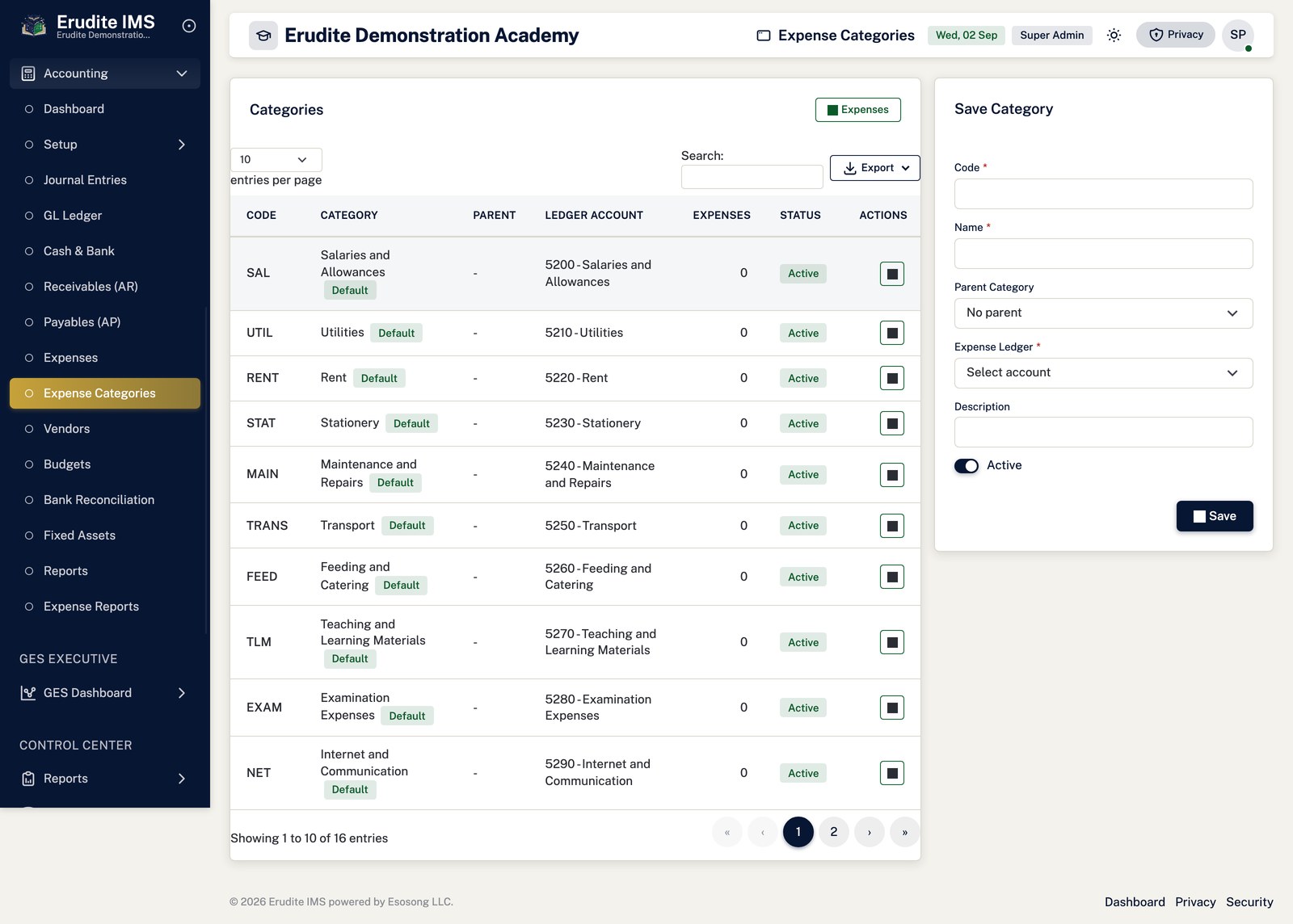Open the SP user avatar menu

[x=1238, y=35]
